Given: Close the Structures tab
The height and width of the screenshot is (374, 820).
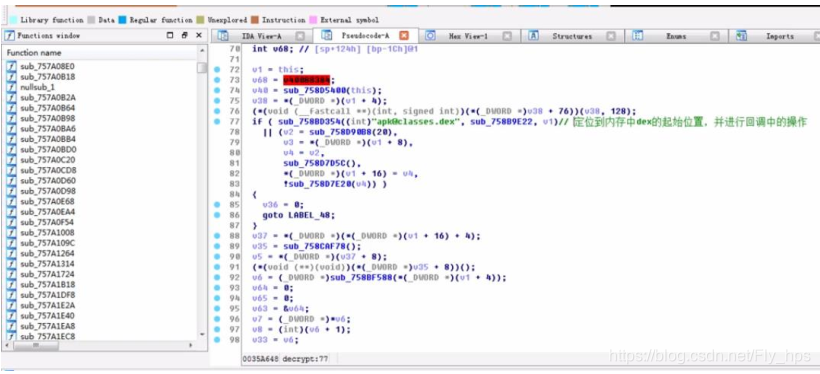Looking at the screenshot, I should (611, 36).
